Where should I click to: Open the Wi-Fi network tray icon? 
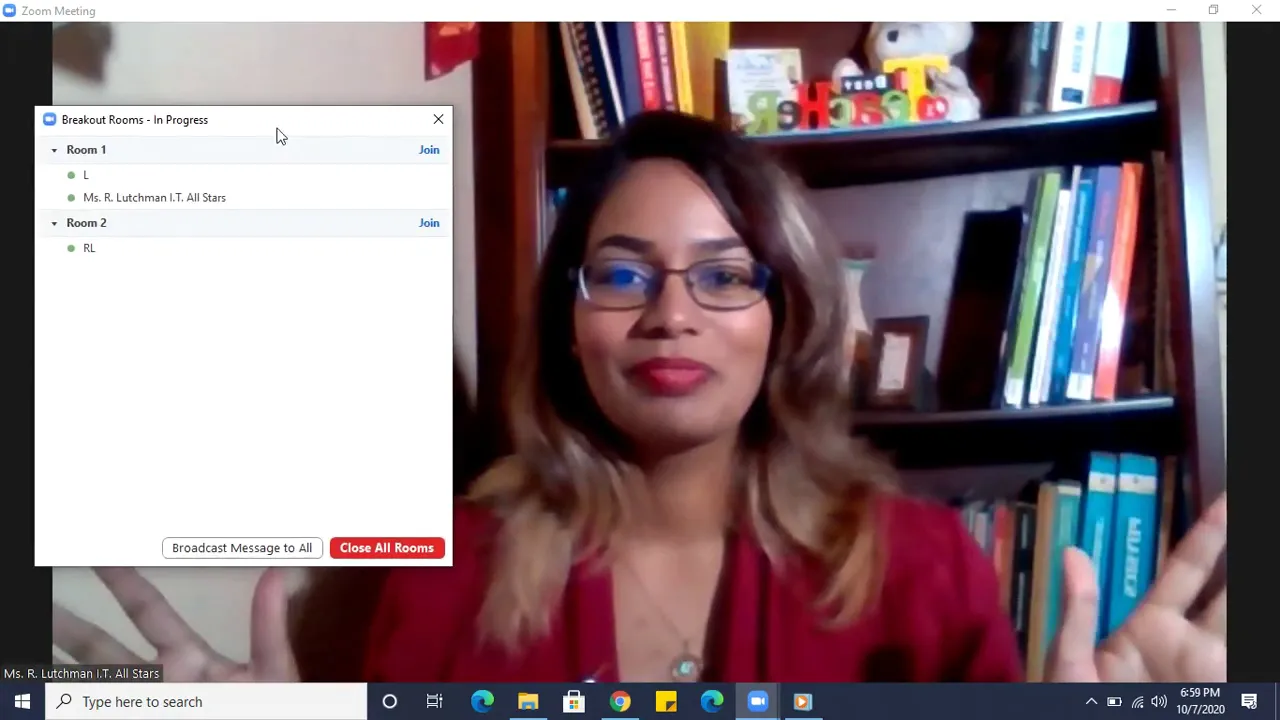tap(1138, 702)
